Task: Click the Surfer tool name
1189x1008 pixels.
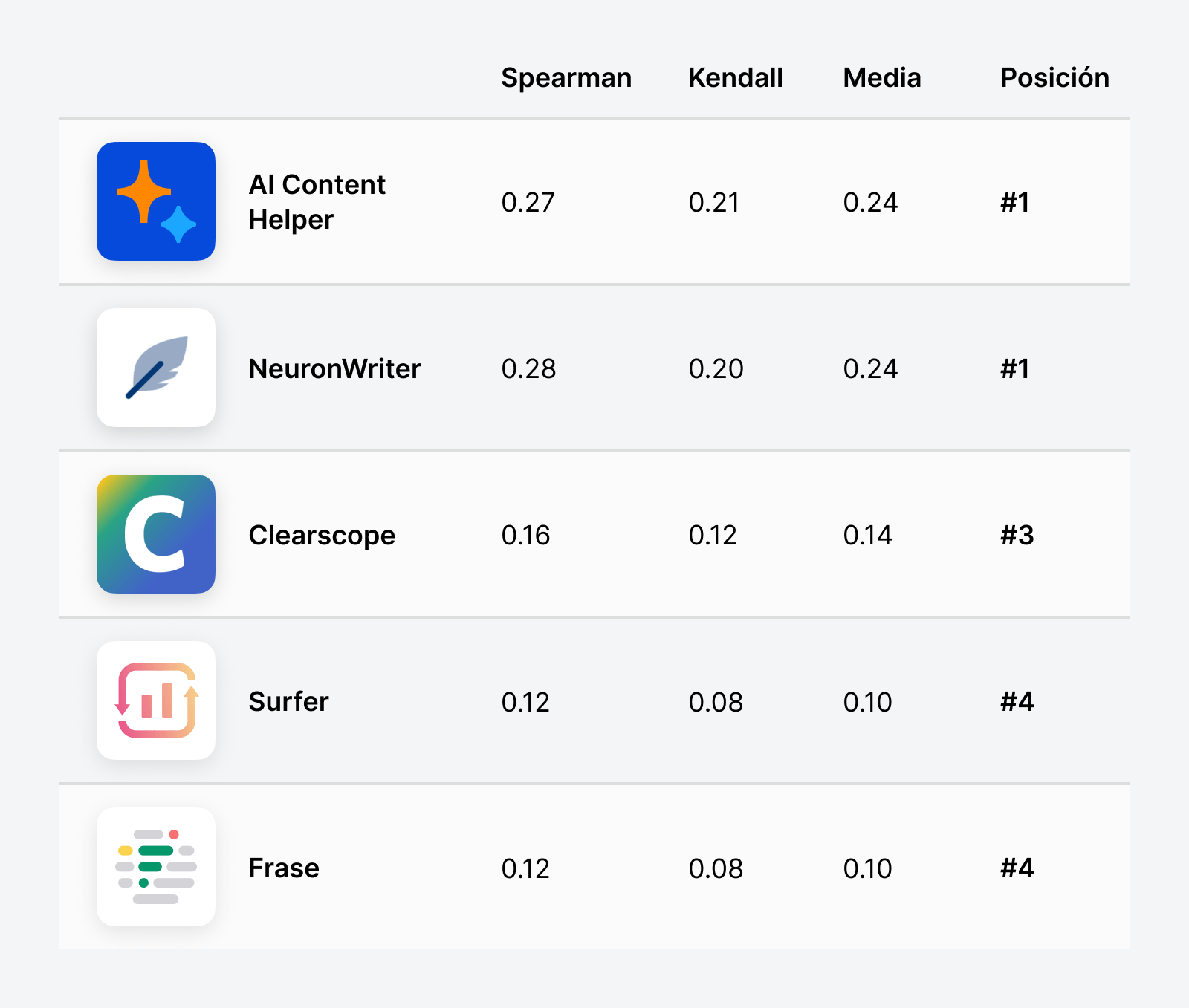Action: tap(288, 701)
